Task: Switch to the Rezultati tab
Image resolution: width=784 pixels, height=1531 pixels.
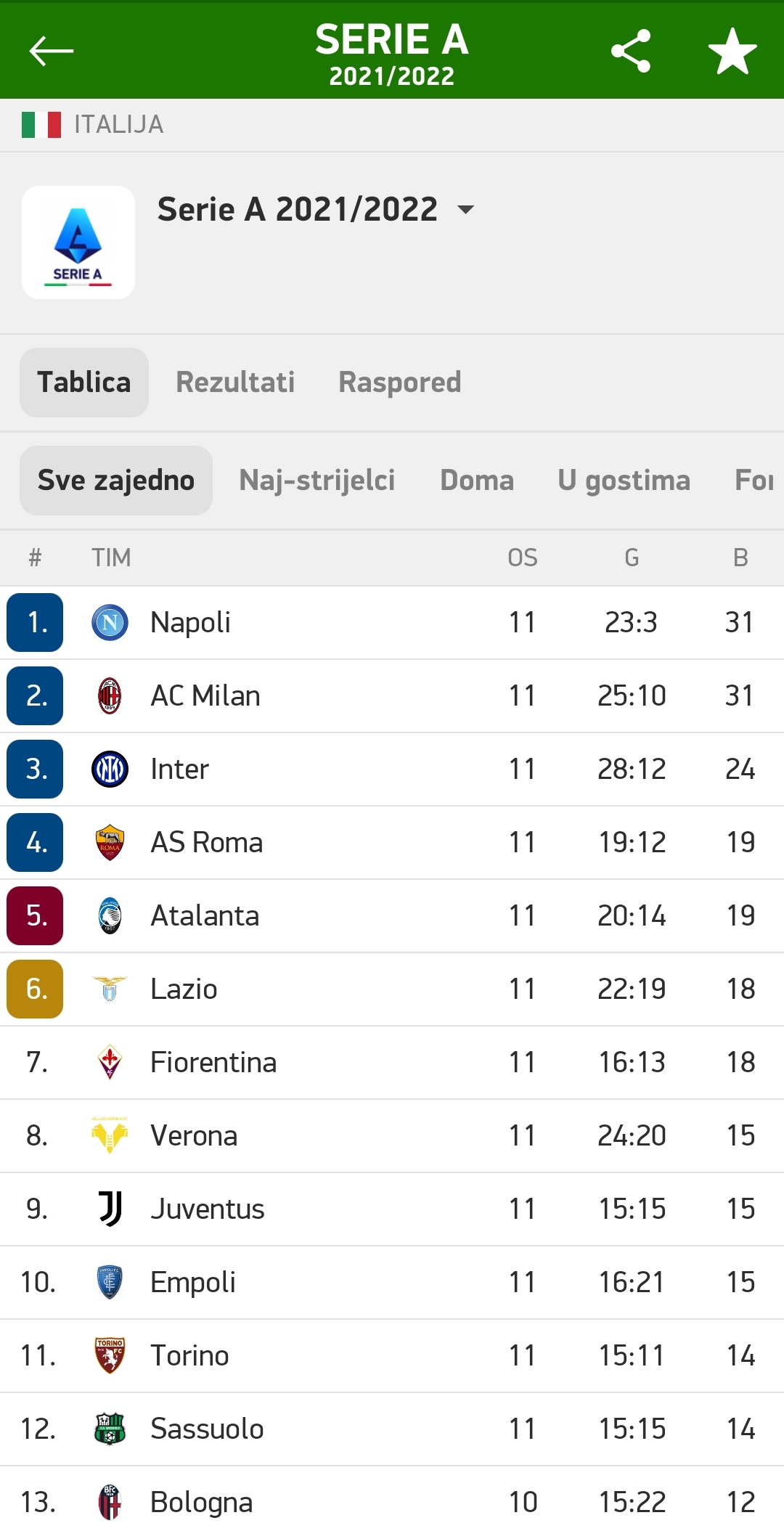Action: tap(235, 383)
